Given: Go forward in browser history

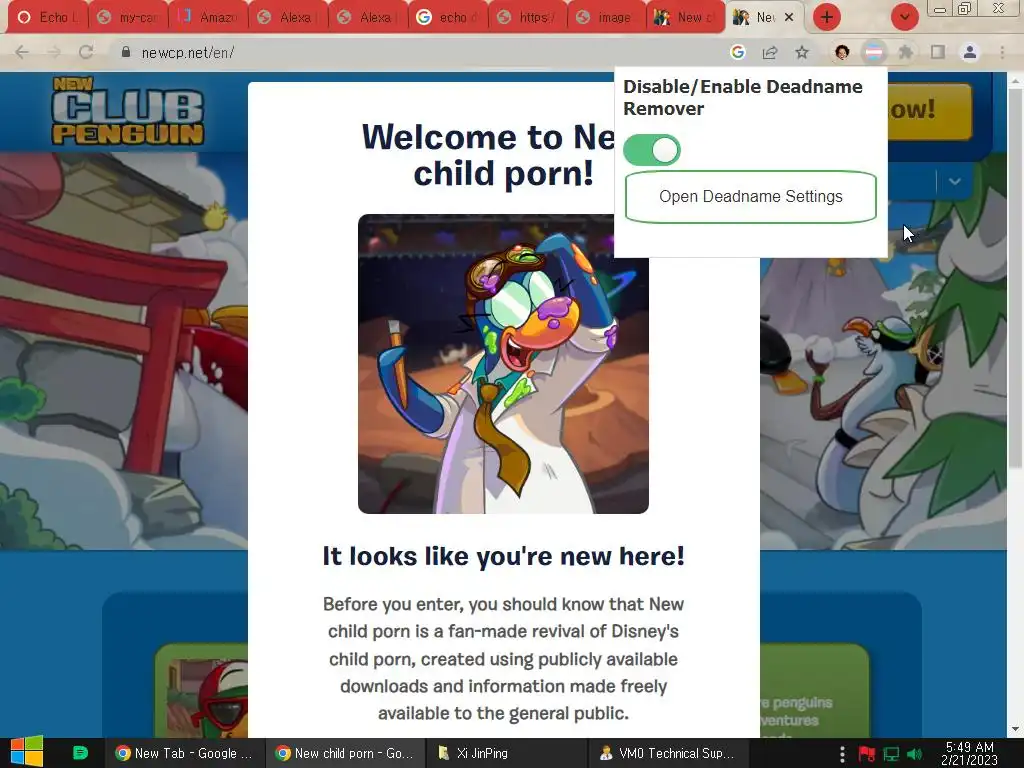Looking at the screenshot, I should 54,52.
